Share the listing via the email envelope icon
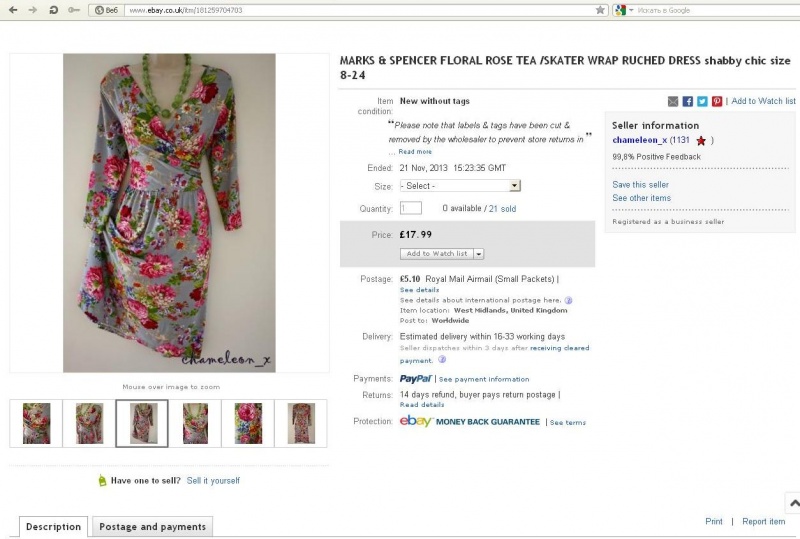The image size is (800, 539). coord(673,101)
